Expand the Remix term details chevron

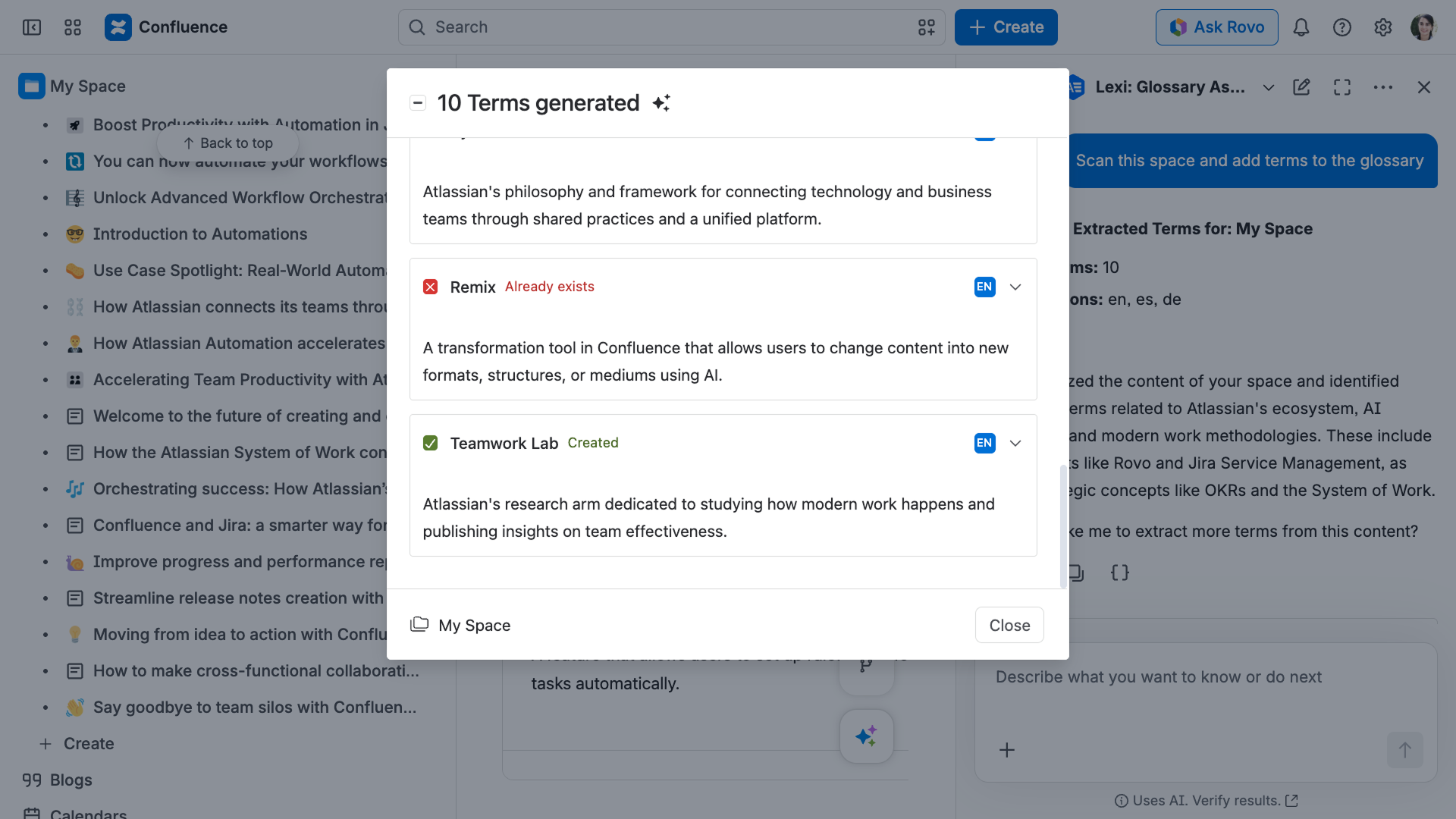(1015, 287)
